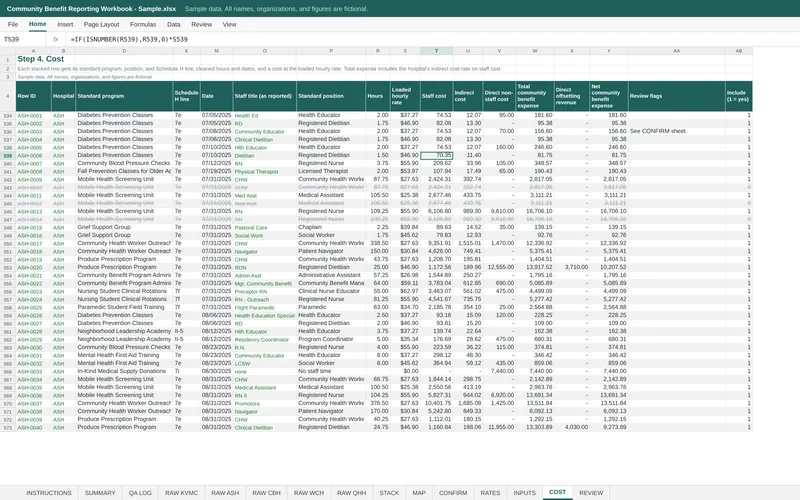Open the RAW WCH sheet tab
The image size is (800, 500).
(309, 493)
